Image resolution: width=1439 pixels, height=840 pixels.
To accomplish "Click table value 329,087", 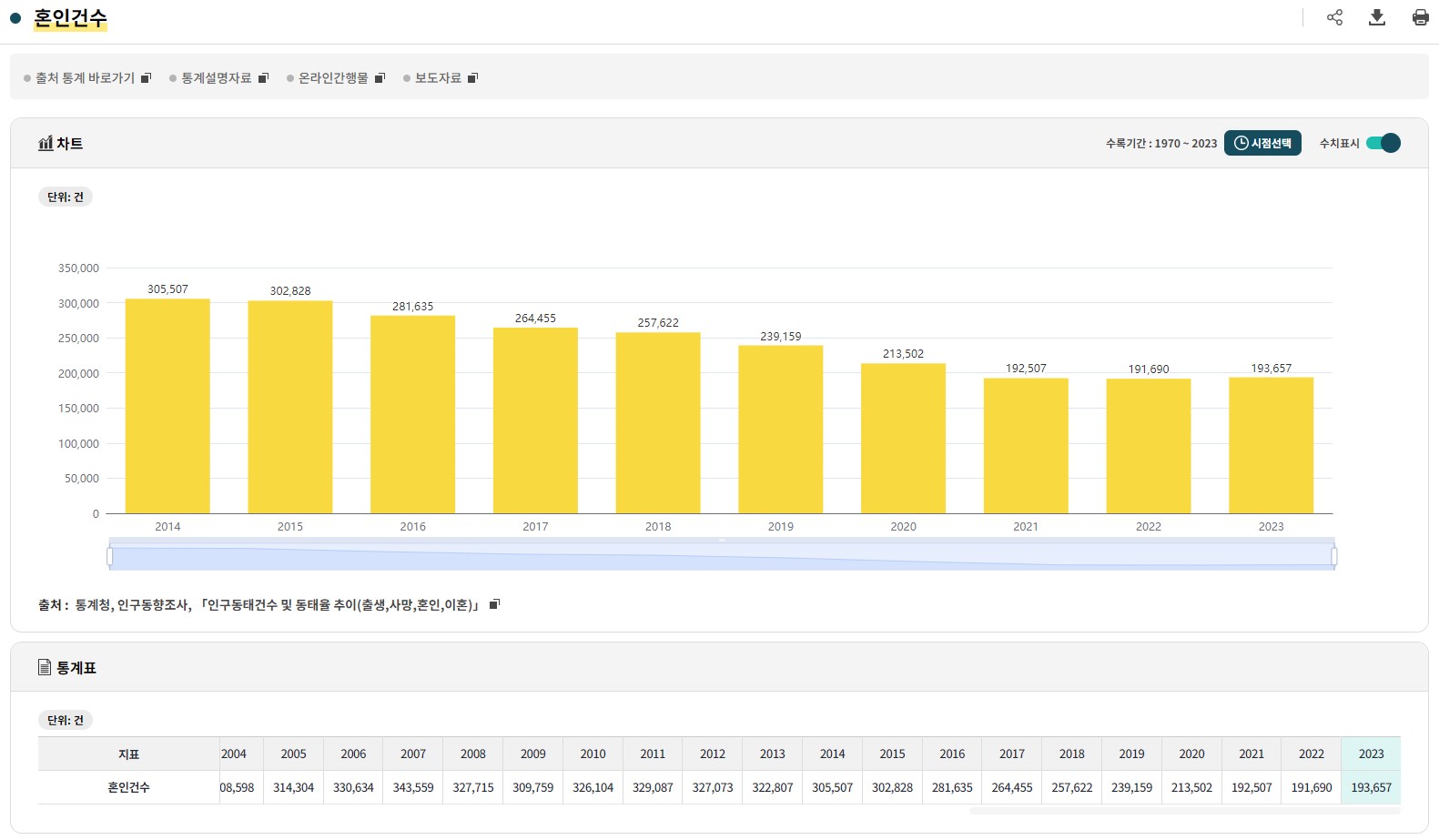I will coord(653,787).
